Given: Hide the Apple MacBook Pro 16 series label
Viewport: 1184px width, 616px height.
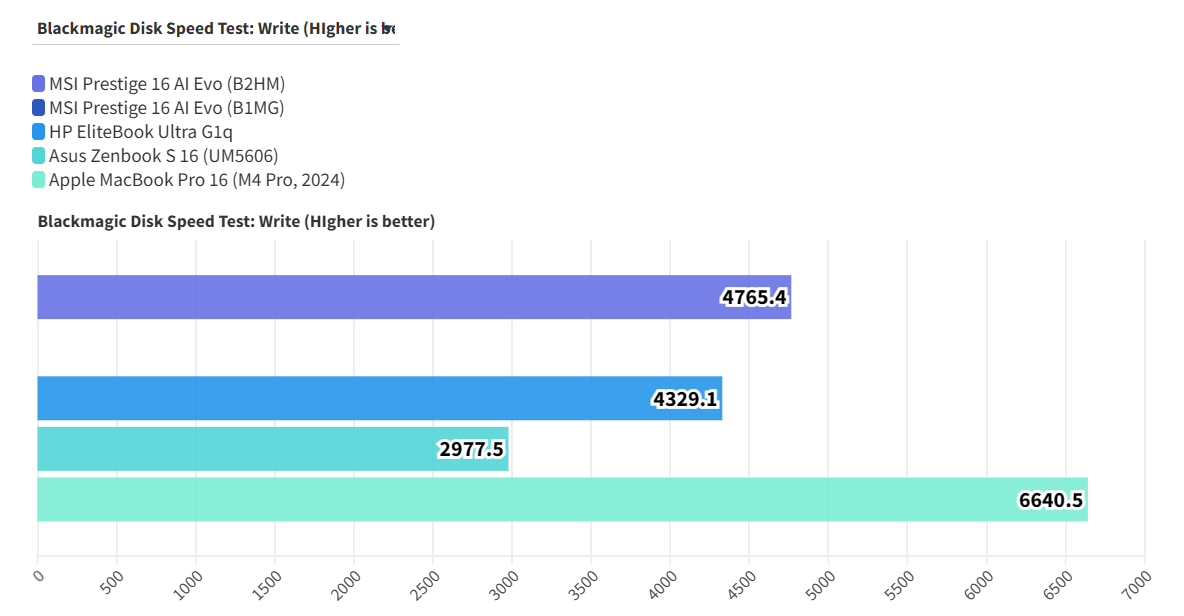Looking at the screenshot, I should pyautogui.click(x=197, y=180).
